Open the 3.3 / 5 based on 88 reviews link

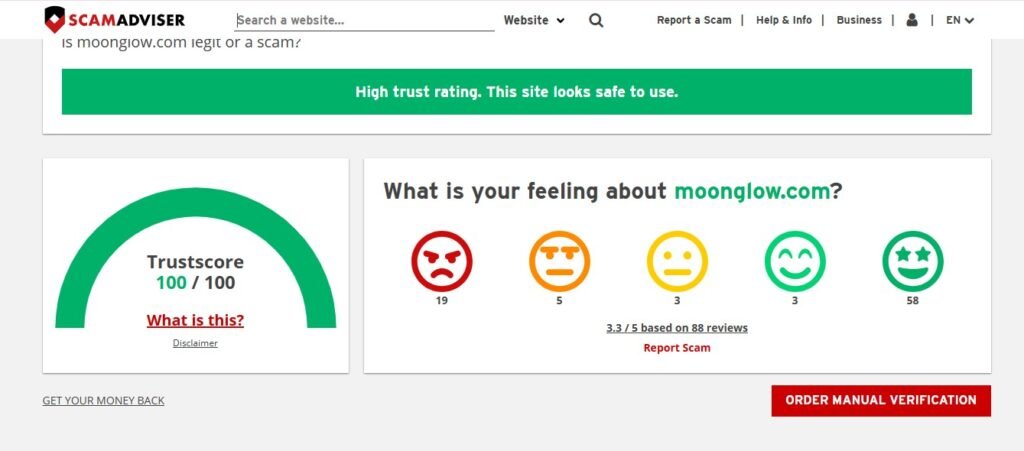[677, 328]
